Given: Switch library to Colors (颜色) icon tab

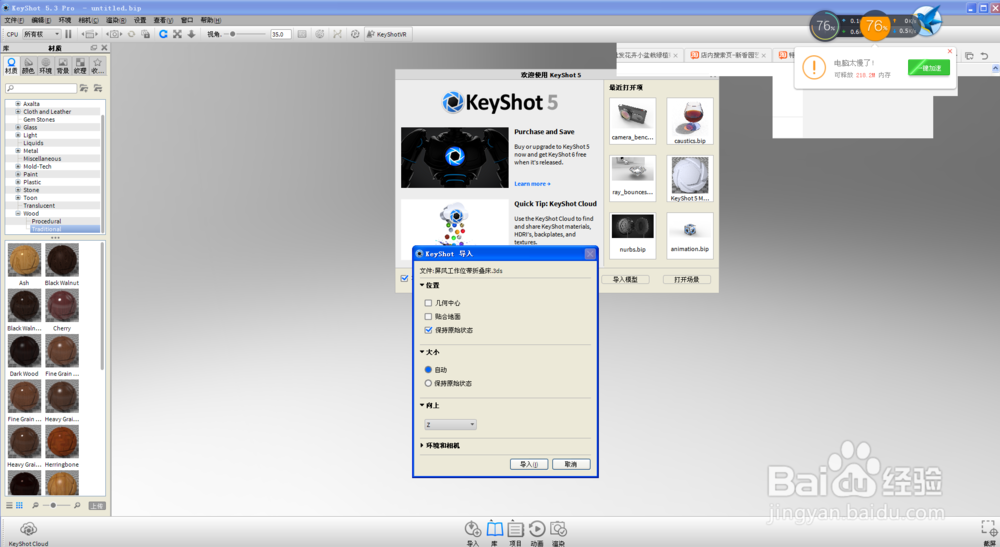Looking at the screenshot, I should [x=28, y=65].
